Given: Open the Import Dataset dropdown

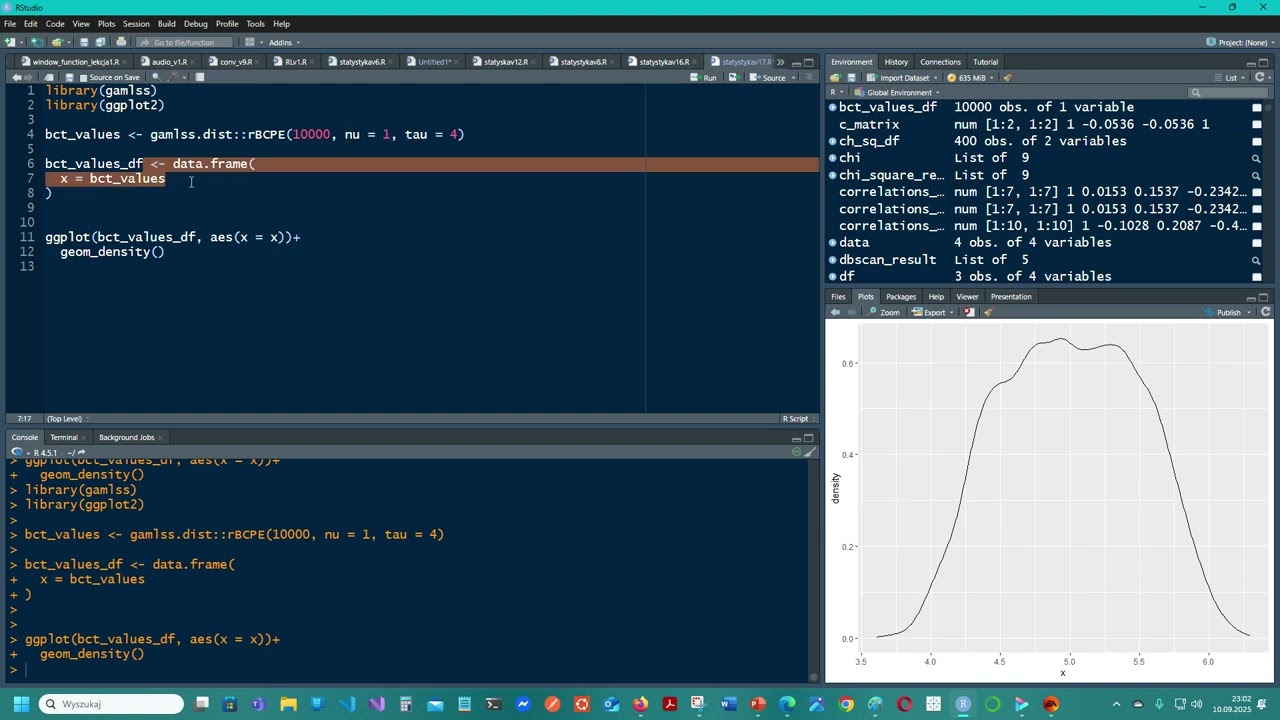Looking at the screenshot, I should (903, 78).
